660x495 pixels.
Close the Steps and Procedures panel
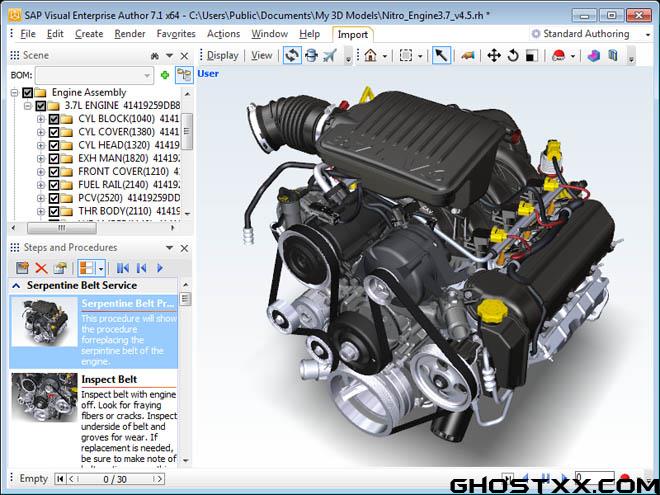(184, 248)
